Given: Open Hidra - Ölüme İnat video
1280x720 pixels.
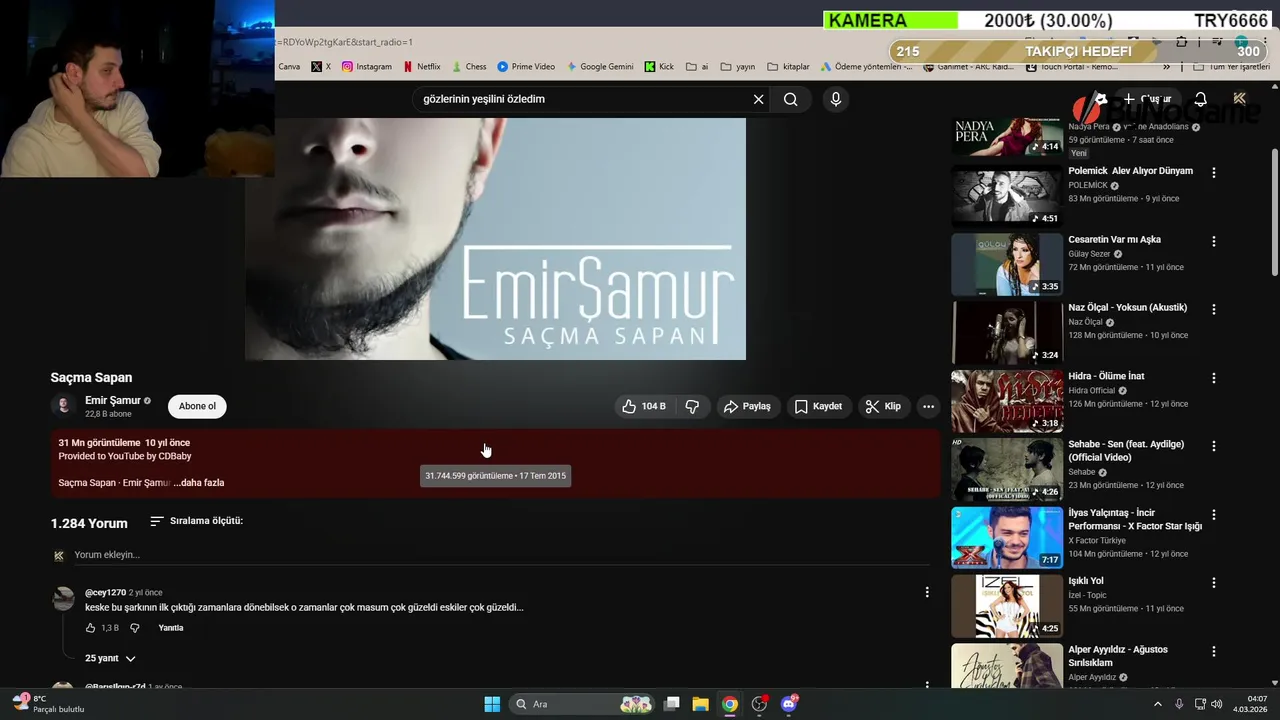Looking at the screenshot, I should [x=1106, y=376].
